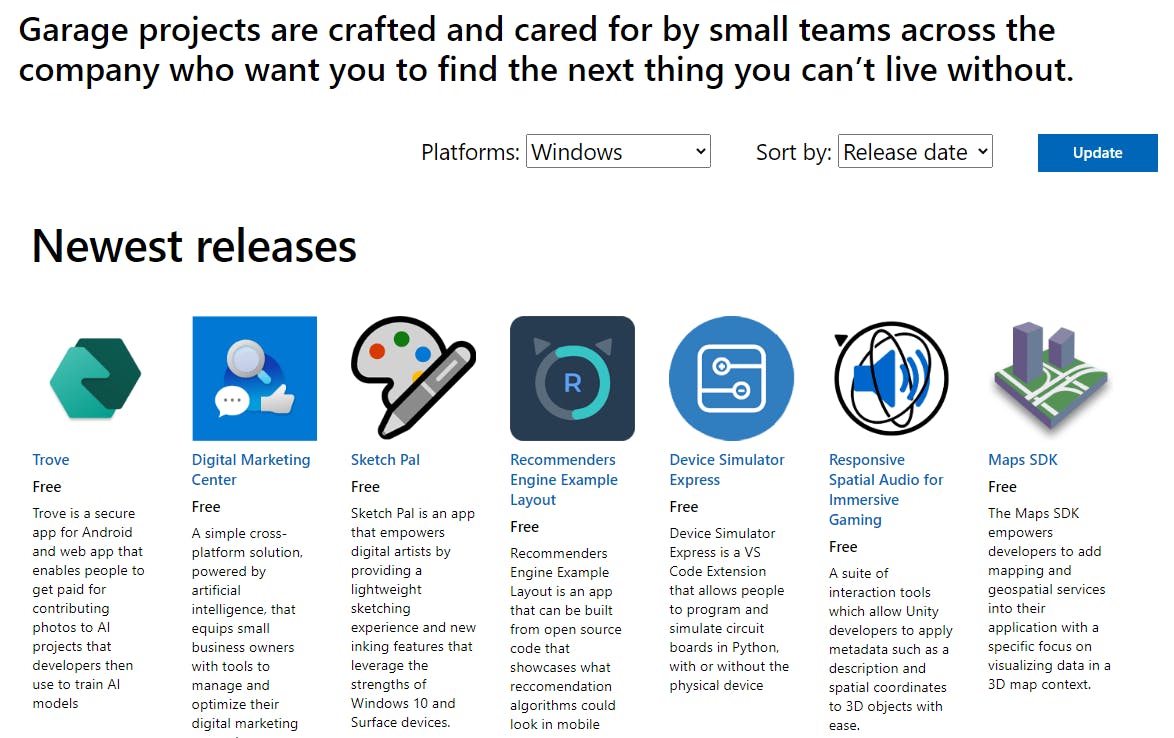Click the Free label under Maps SDK

[x=1003, y=487]
